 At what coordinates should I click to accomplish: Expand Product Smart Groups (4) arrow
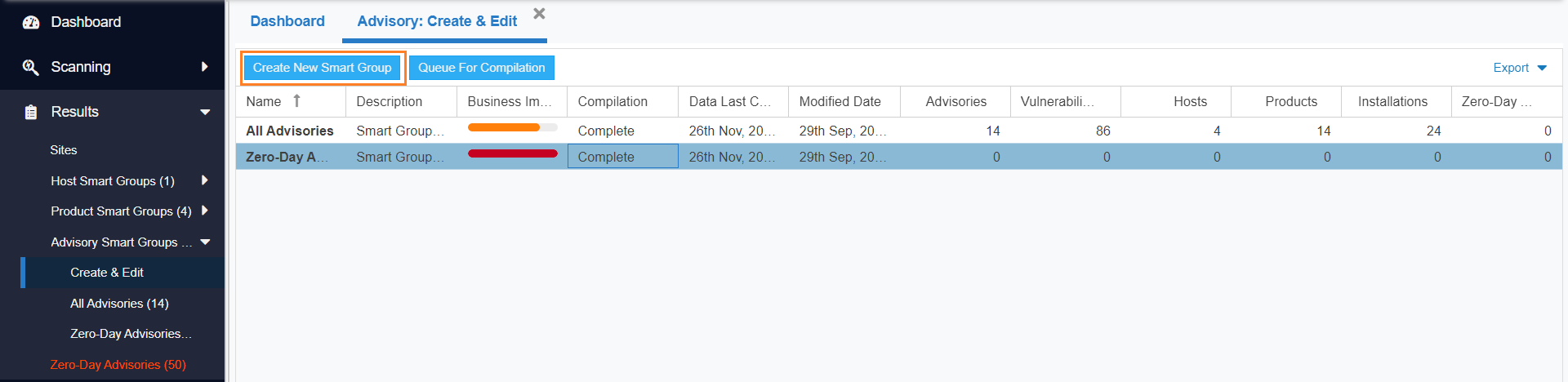click(204, 211)
